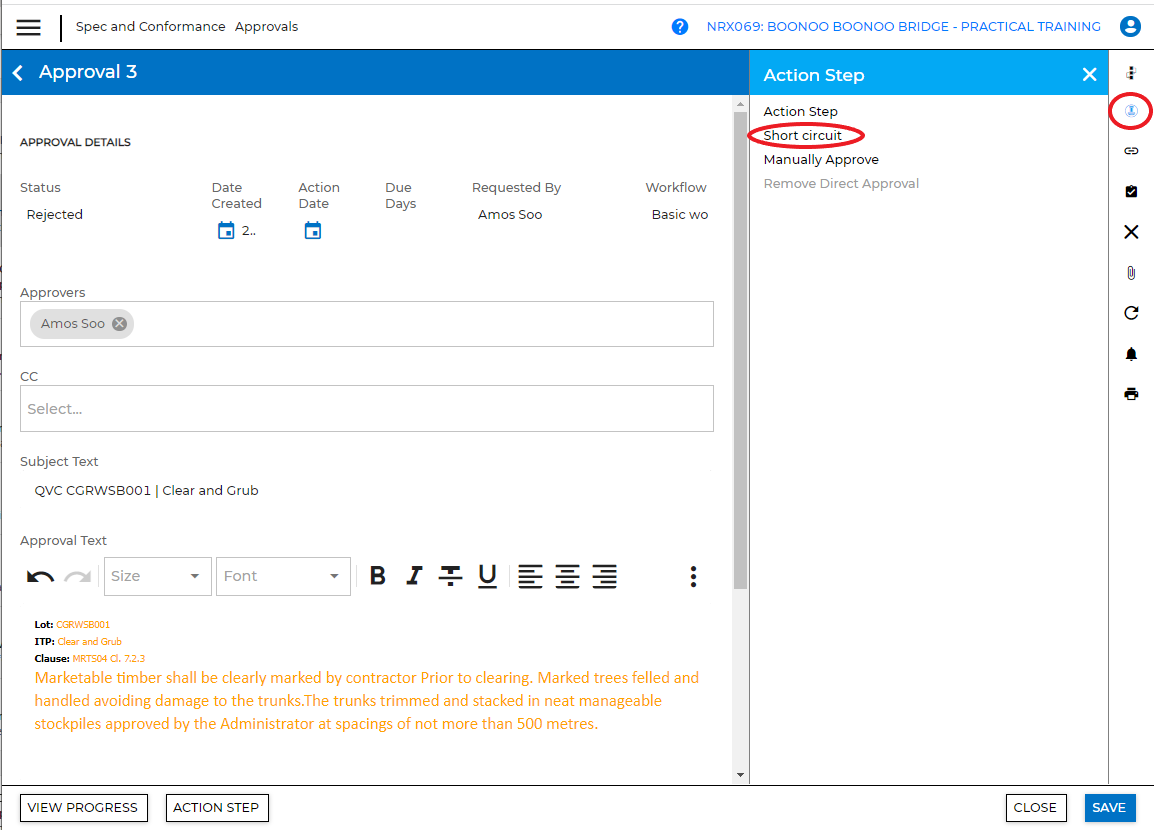
Task: Open the Size dropdown
Action: point(157,576)
